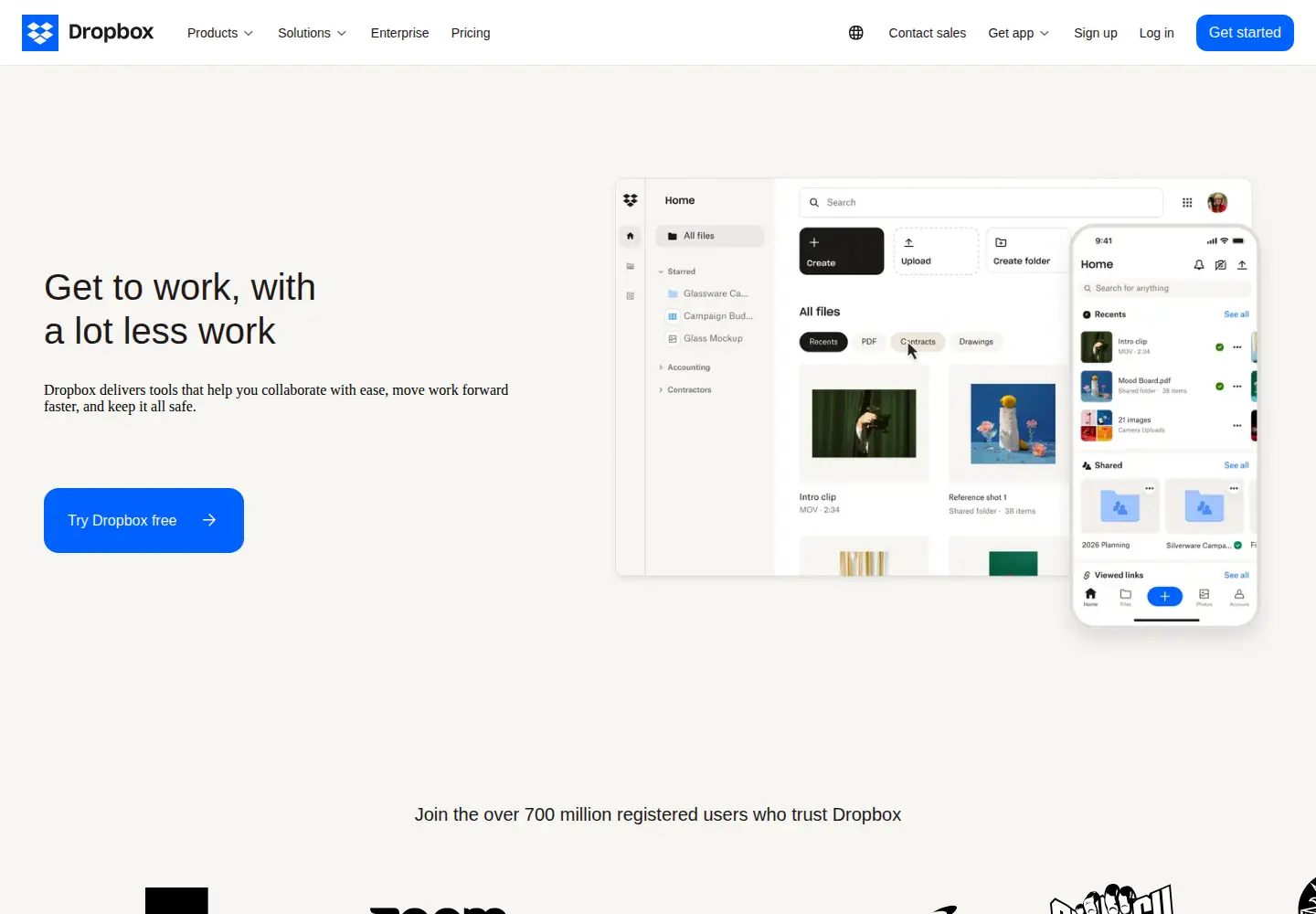This screenshot has width=1316, height=914.
Task: Tap the blue plus button on the phone
Action: tap(1164, 597)
